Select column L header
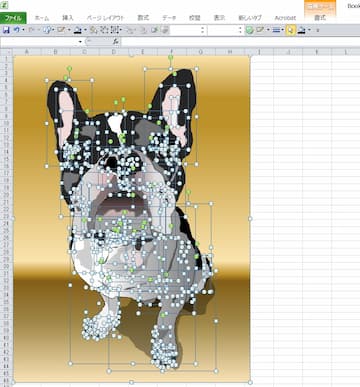The image size is (360, 387). [x=346, y=52]
